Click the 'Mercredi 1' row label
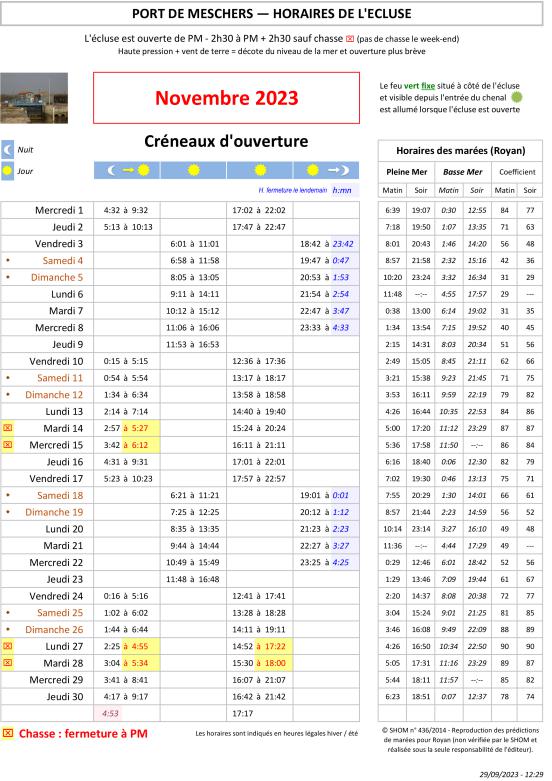552x781 pixels. click(59, 210)
